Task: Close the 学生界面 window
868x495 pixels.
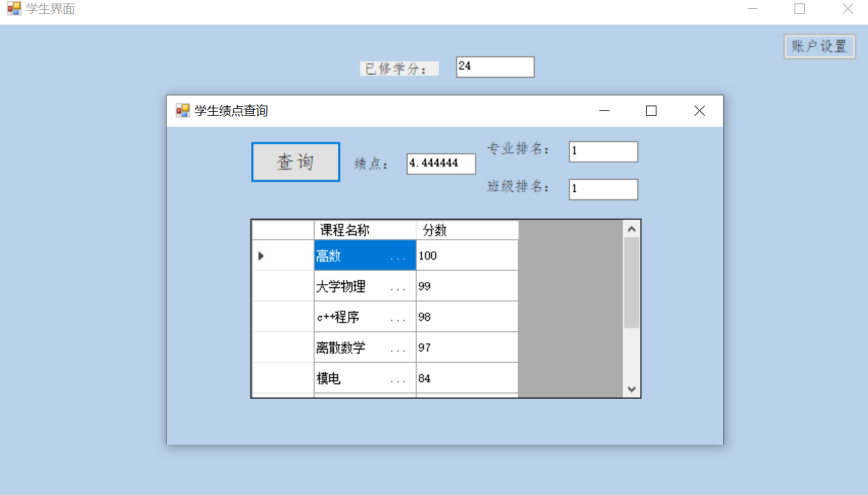Action: click(x=848, y=8)
